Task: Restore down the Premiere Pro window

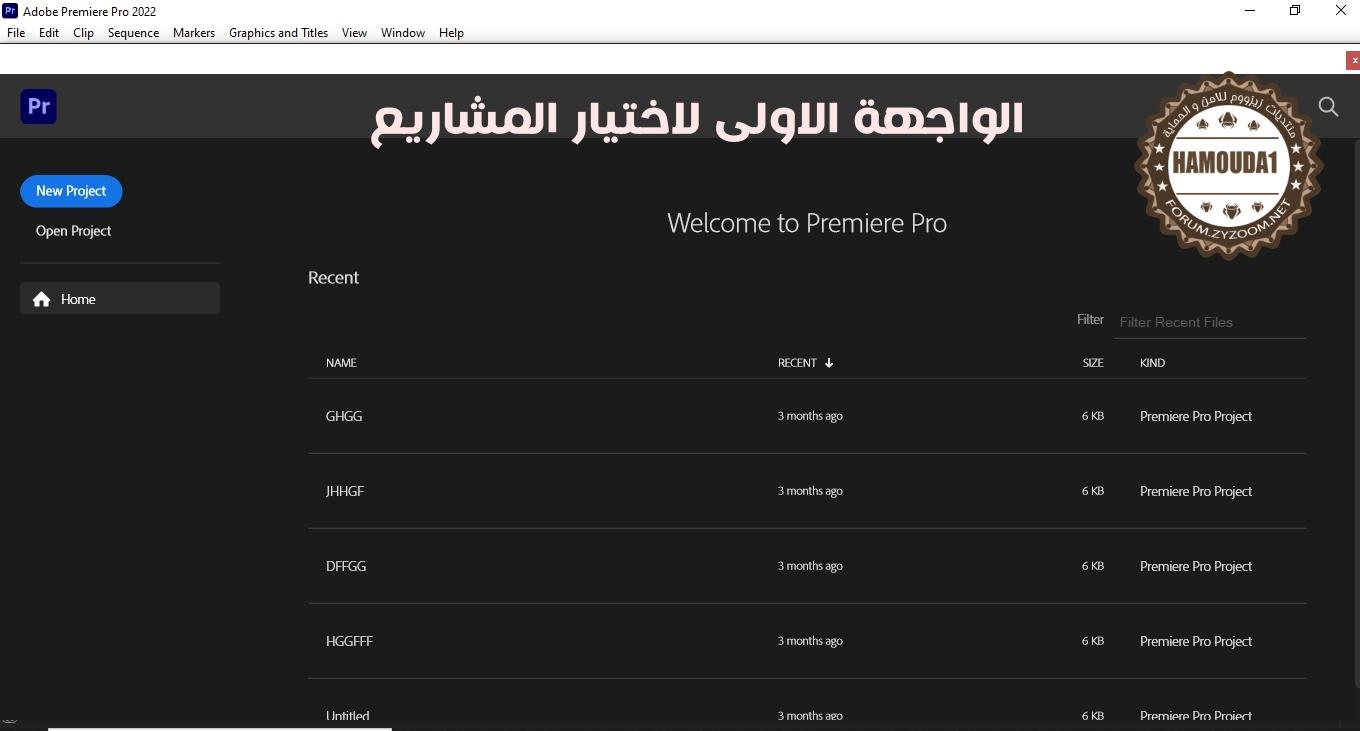Action: (1295, 11)
